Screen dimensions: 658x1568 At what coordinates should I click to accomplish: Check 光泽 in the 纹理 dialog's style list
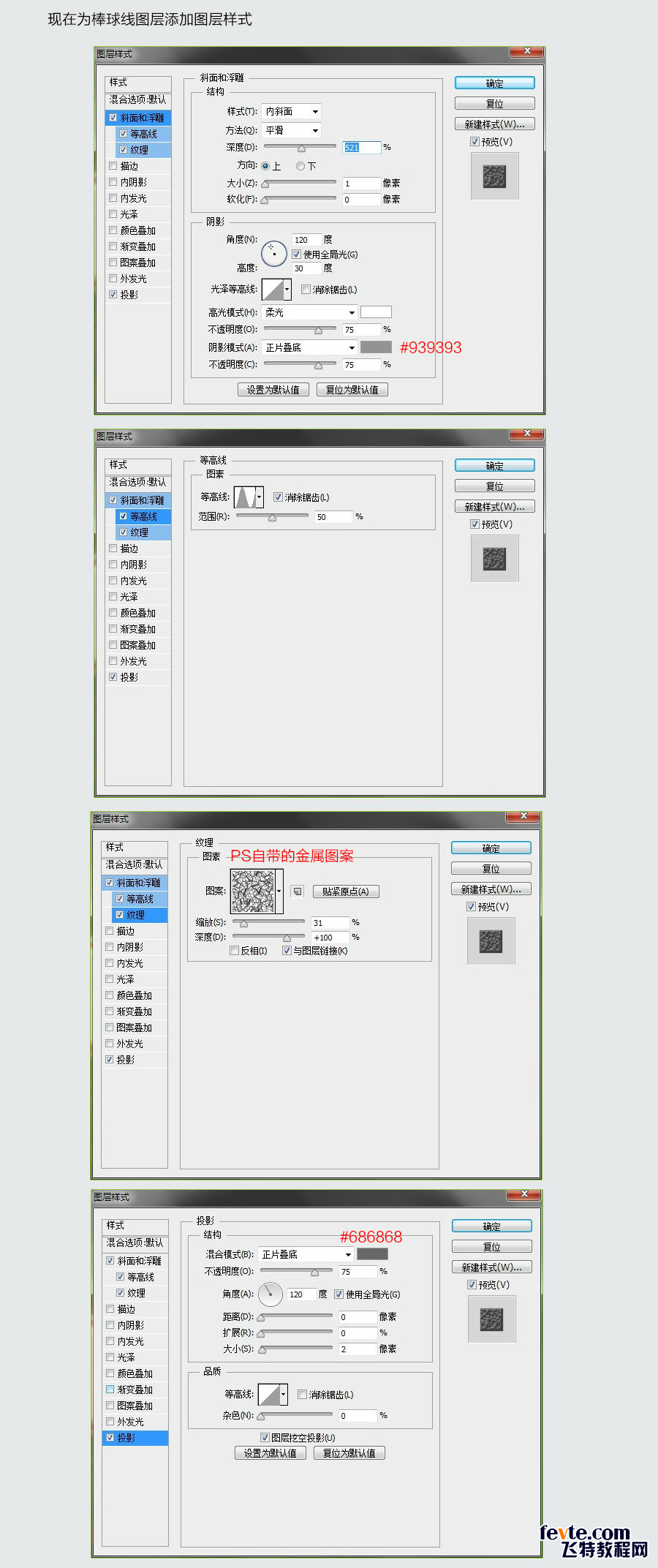click(110, 979)
